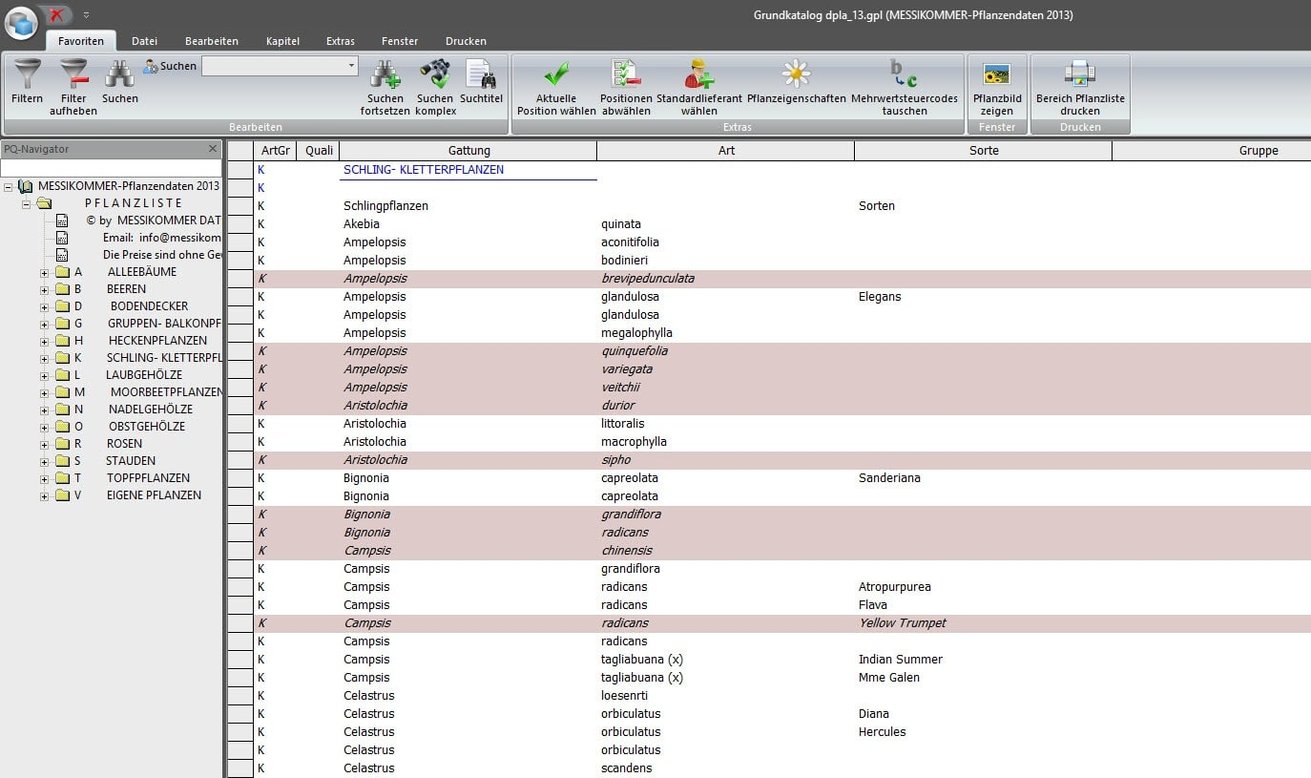The image size is (1311, 778).
Task: Open the Drucken ribbon tab
Action: [x=466, y=41]
